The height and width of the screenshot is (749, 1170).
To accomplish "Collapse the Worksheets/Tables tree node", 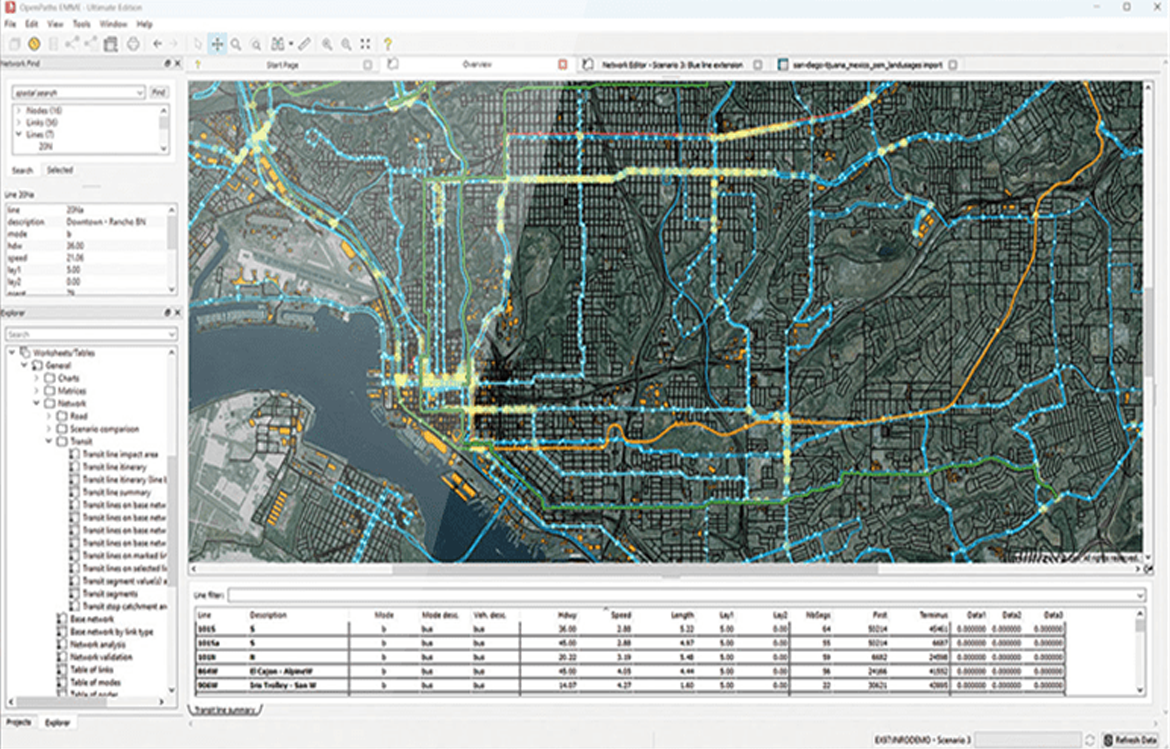I will pos(12,352).
